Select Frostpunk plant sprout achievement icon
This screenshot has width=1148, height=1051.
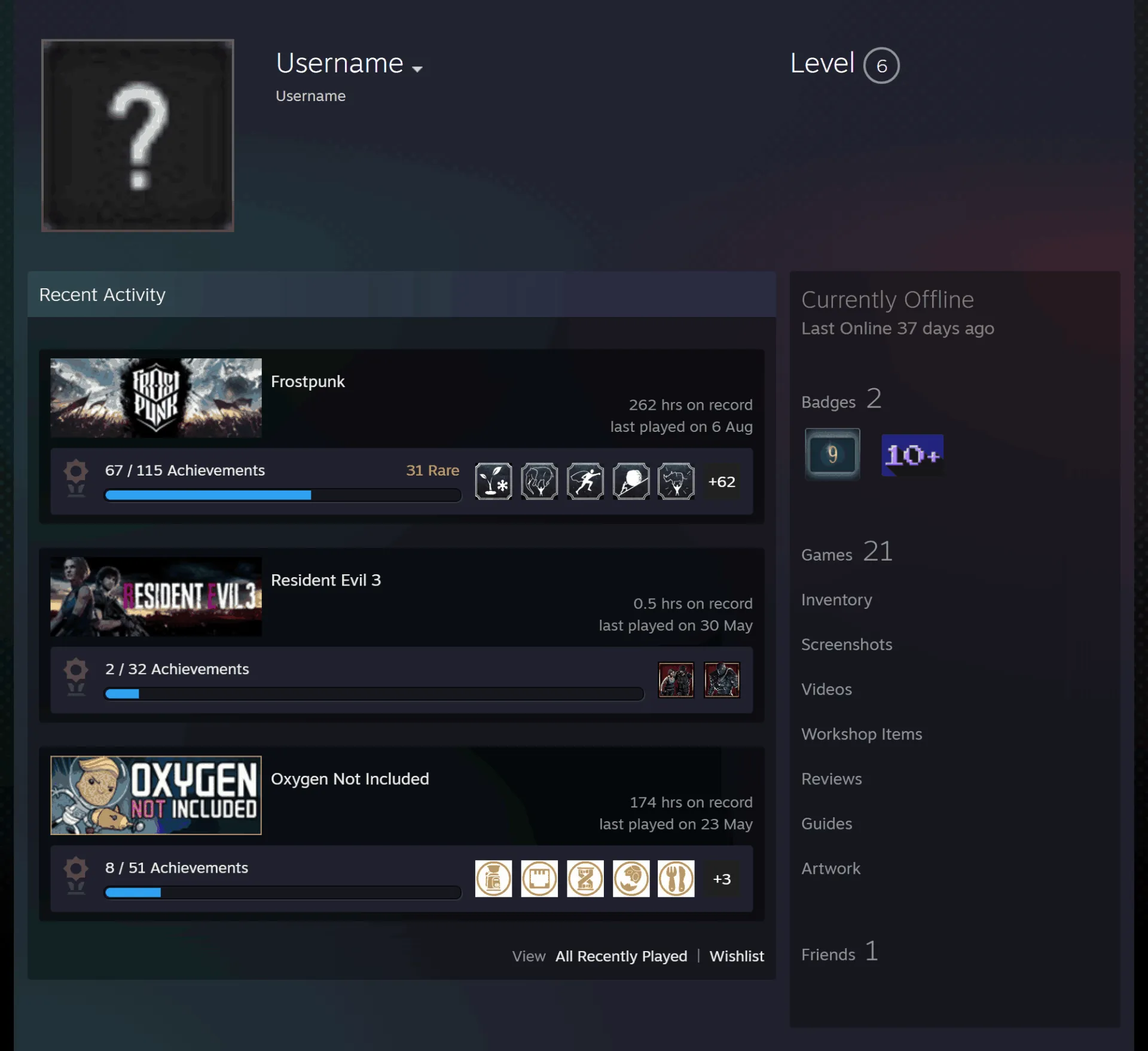(493, 481)
